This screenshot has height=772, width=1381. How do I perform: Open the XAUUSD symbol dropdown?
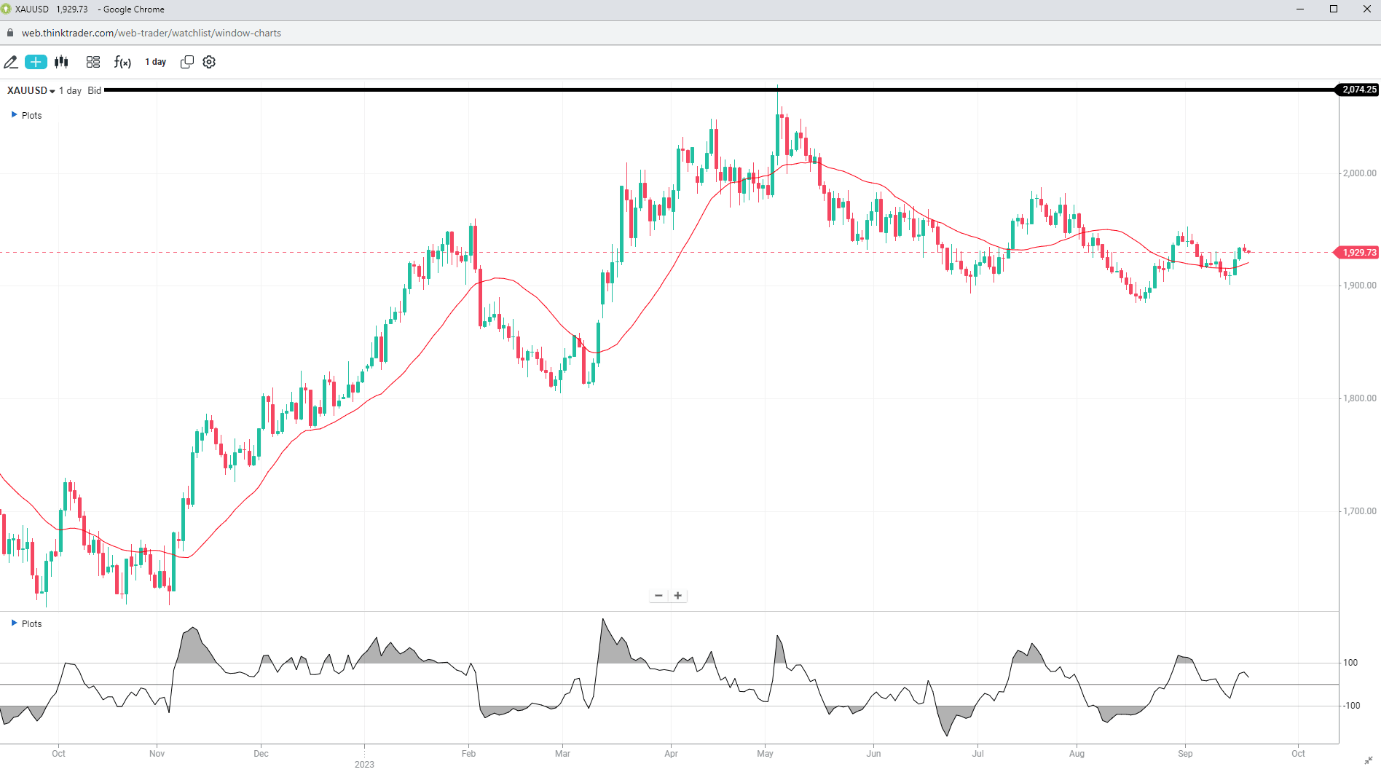(x=31, y=91)
